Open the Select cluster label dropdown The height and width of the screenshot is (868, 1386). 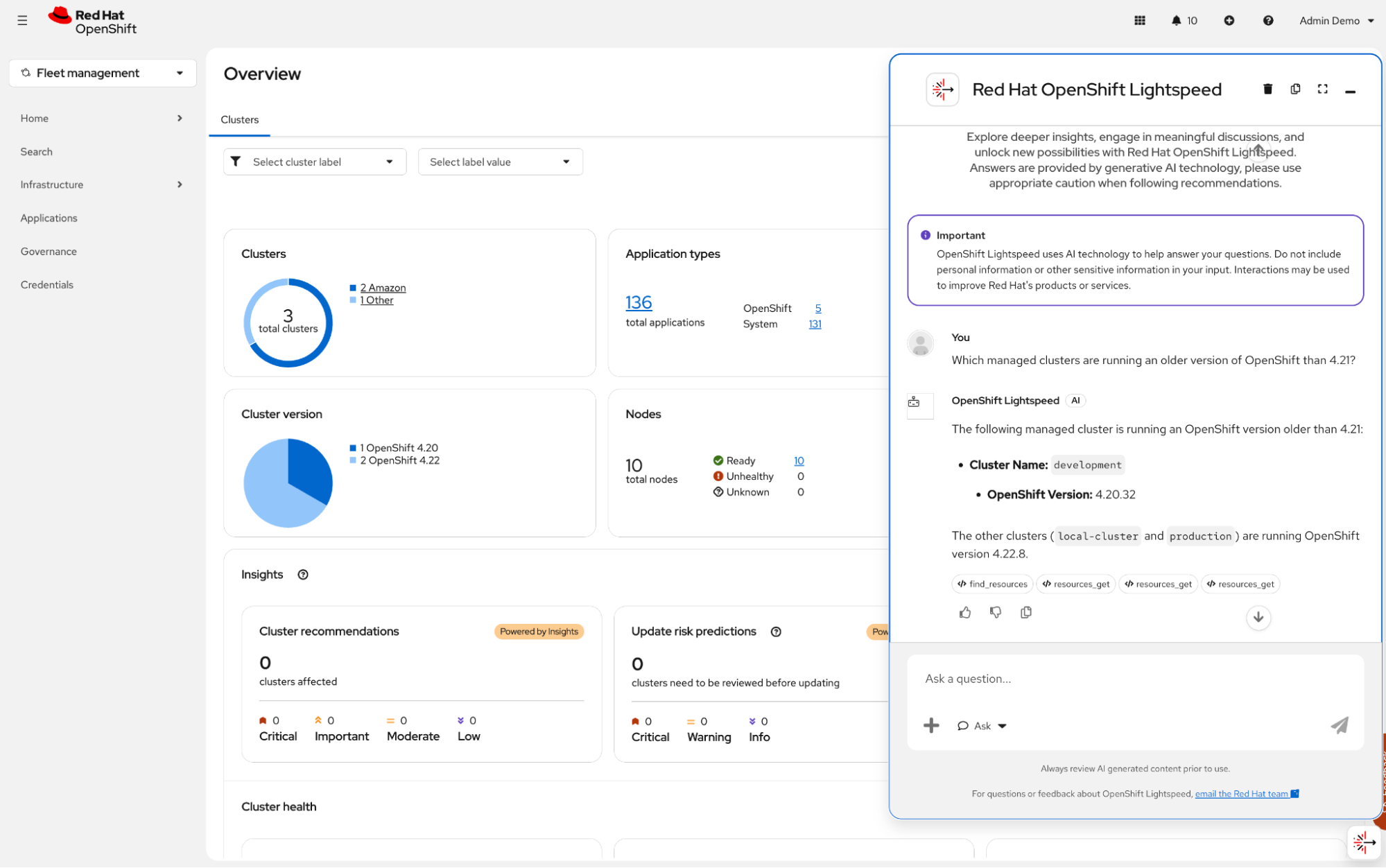315,162
